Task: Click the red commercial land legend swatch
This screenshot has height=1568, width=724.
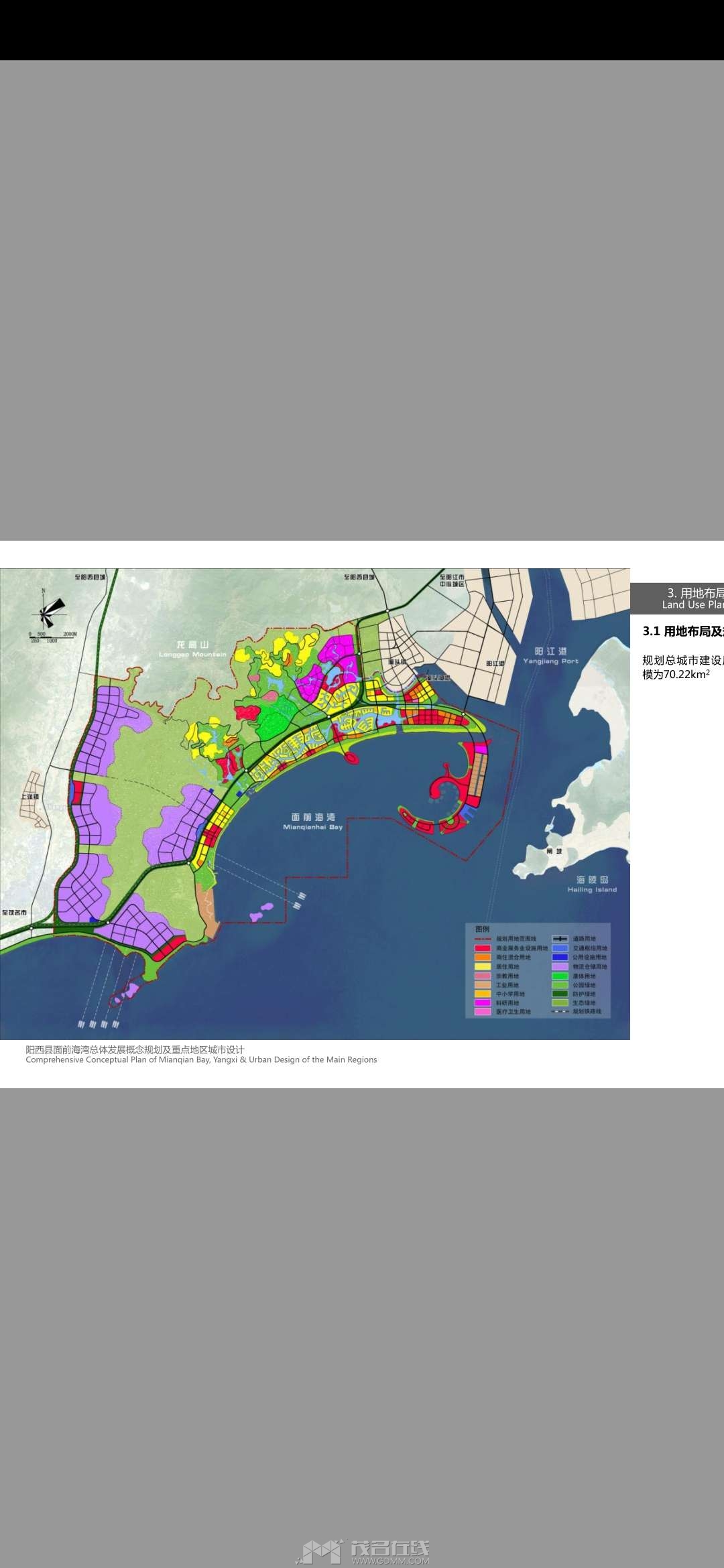Action: [x=482, y=948]
